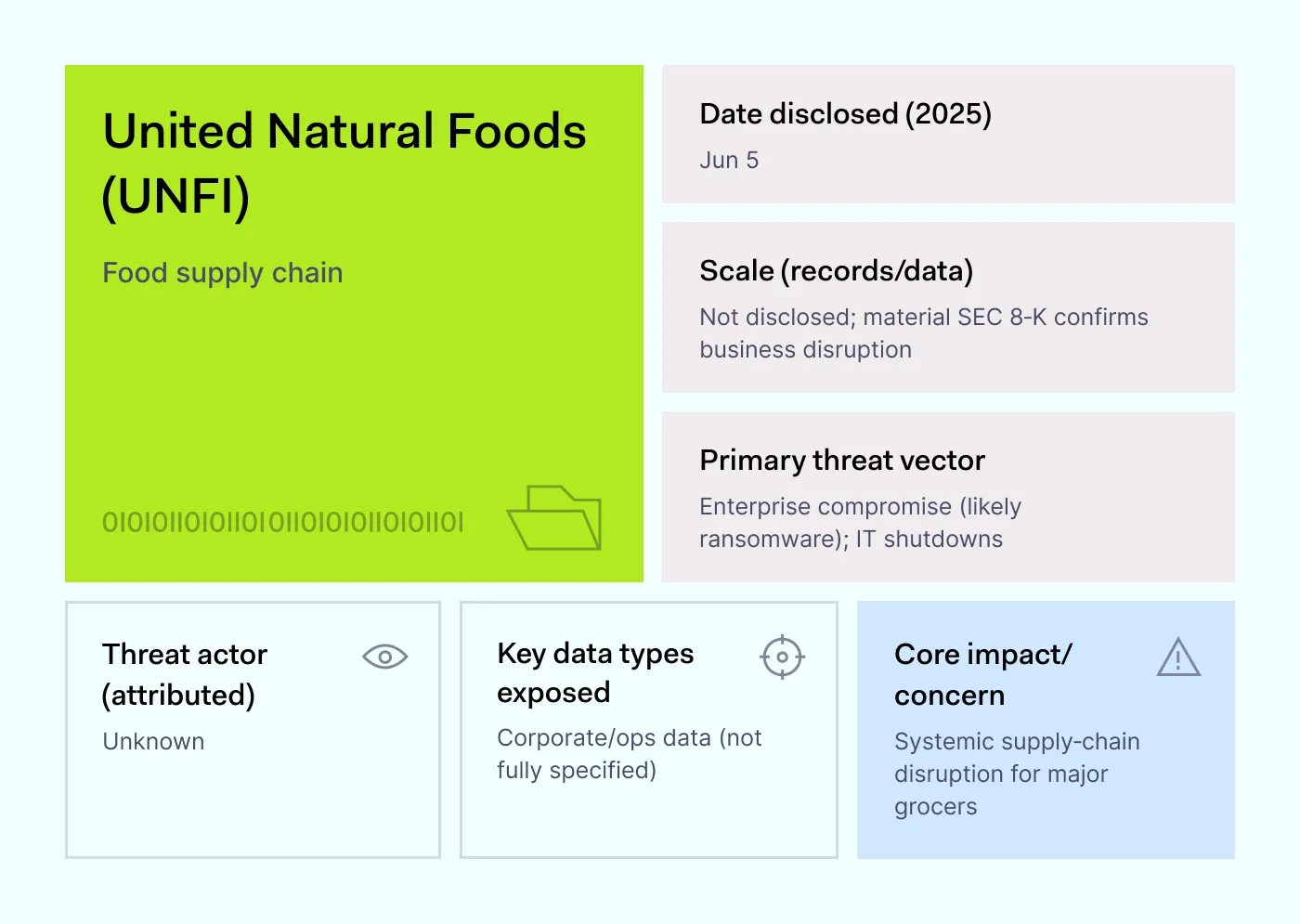Click the eye icon beside Threat actor
The height and width of the screenshot is (924, 1300).
[x=384, y=657]
